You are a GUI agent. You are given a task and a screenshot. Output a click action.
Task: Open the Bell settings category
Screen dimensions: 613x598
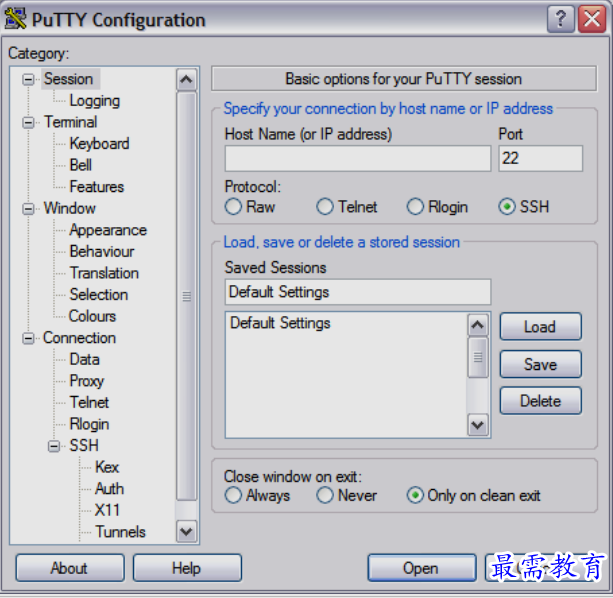81,165
